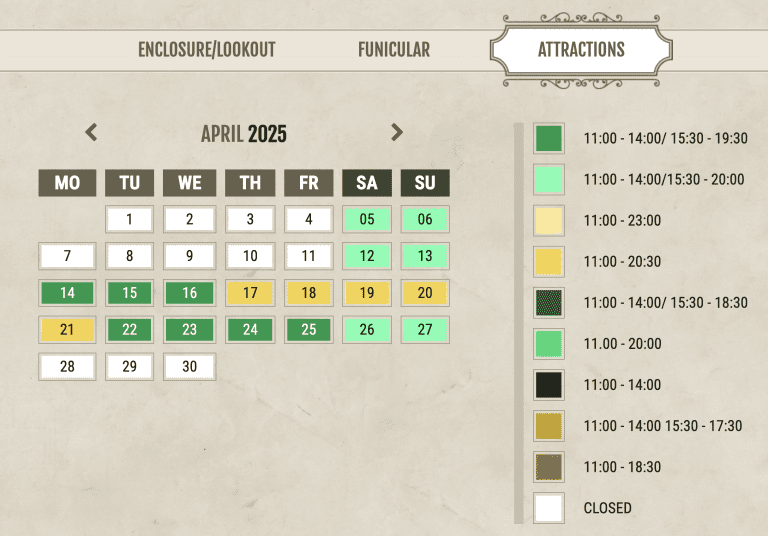Select April 14 on the calendar

click(x=67, y=293)
